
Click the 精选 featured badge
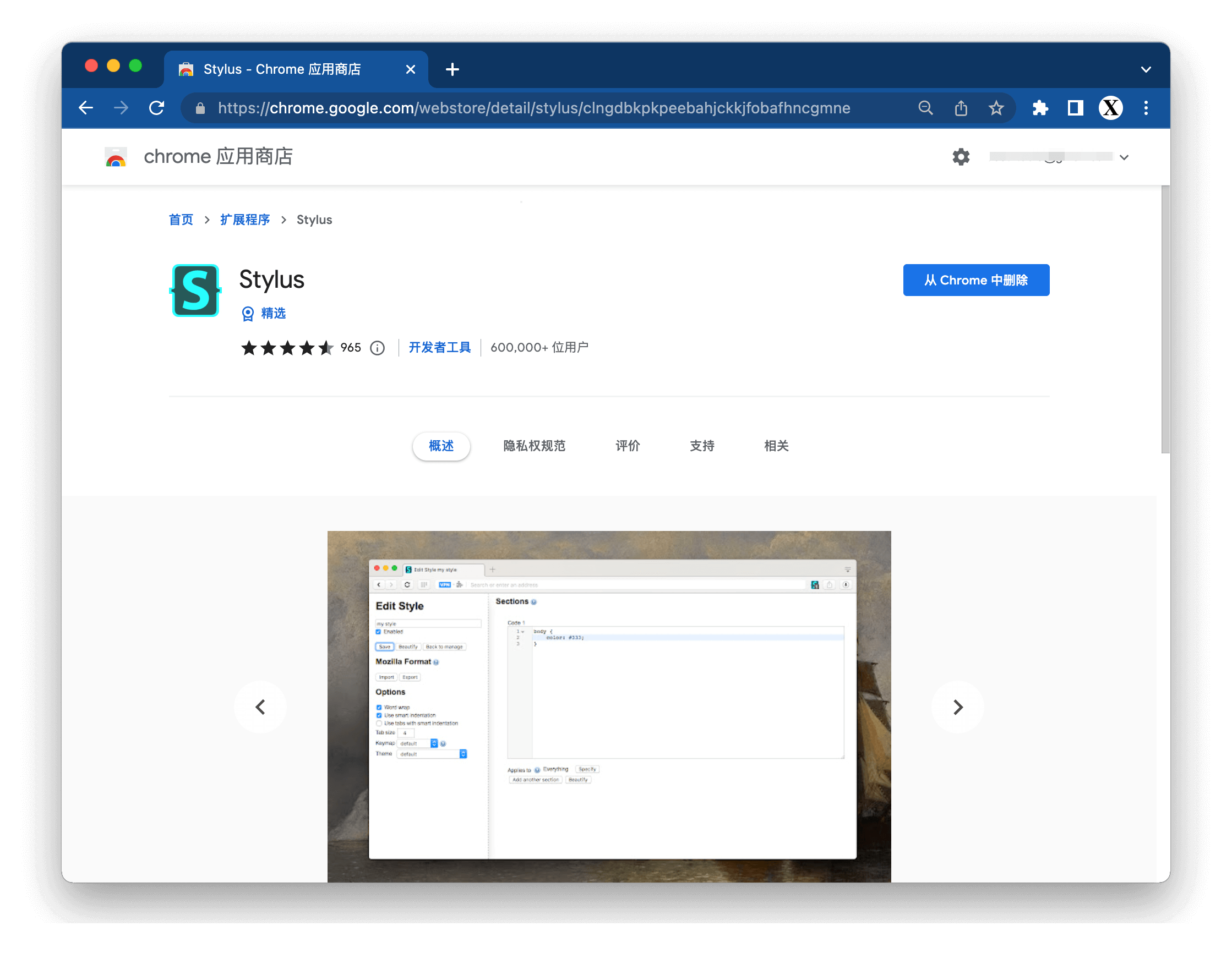[263, 313]
